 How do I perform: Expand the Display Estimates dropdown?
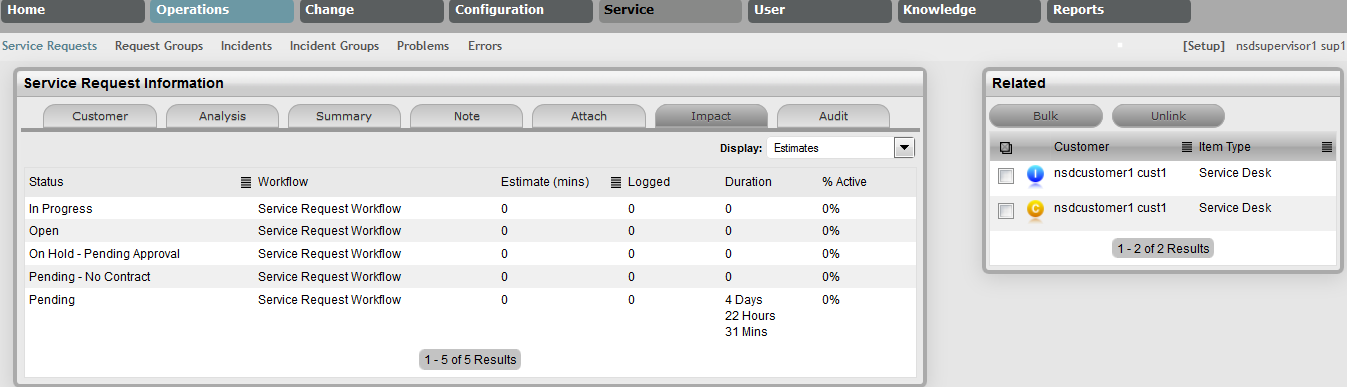(x=841, y=148)
